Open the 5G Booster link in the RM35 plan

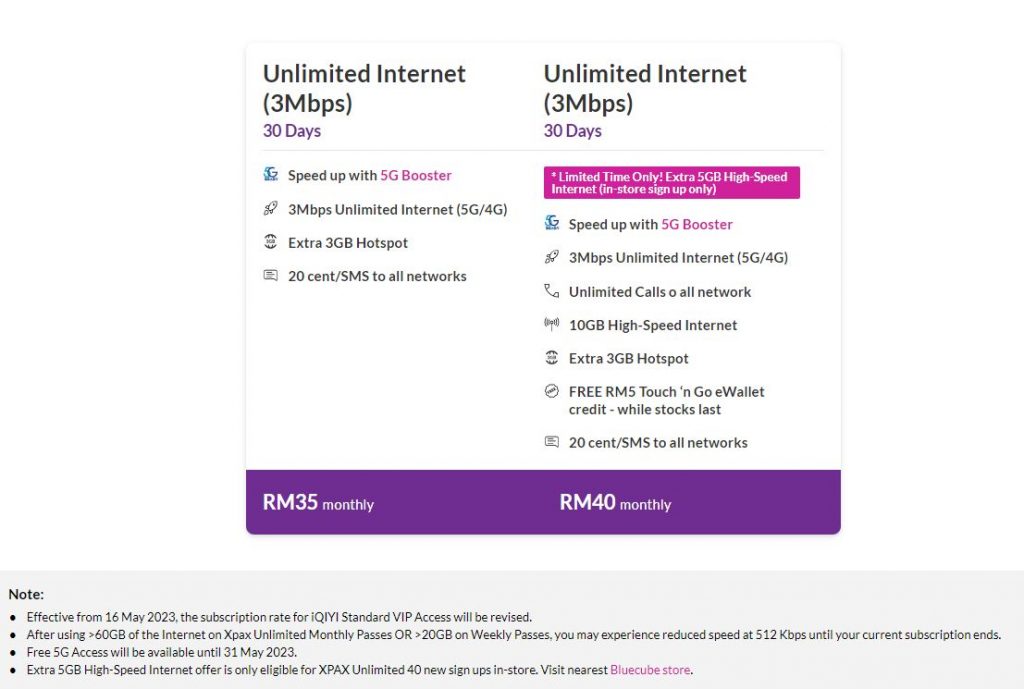(x=416, y=176)
